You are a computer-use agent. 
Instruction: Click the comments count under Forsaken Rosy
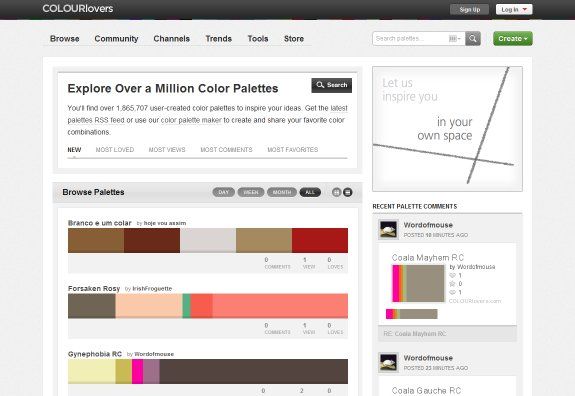click(277, 328)
